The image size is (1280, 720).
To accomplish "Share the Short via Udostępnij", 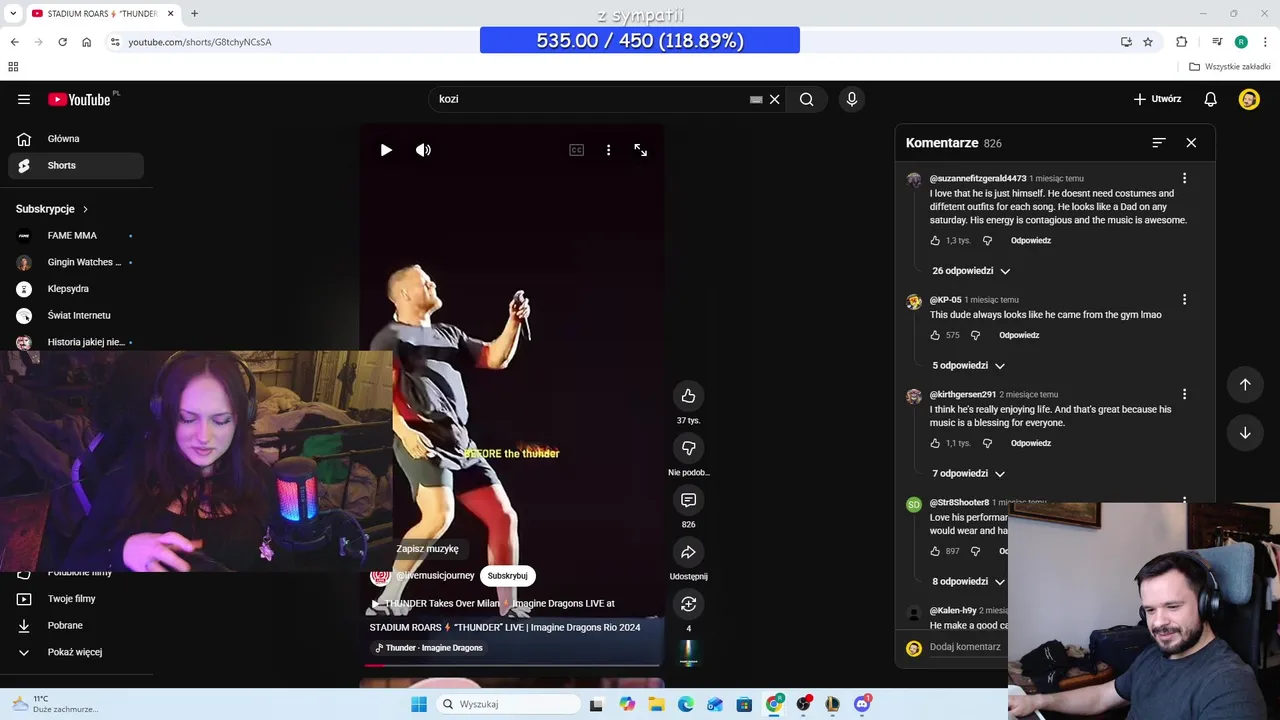I will (688, 552).
